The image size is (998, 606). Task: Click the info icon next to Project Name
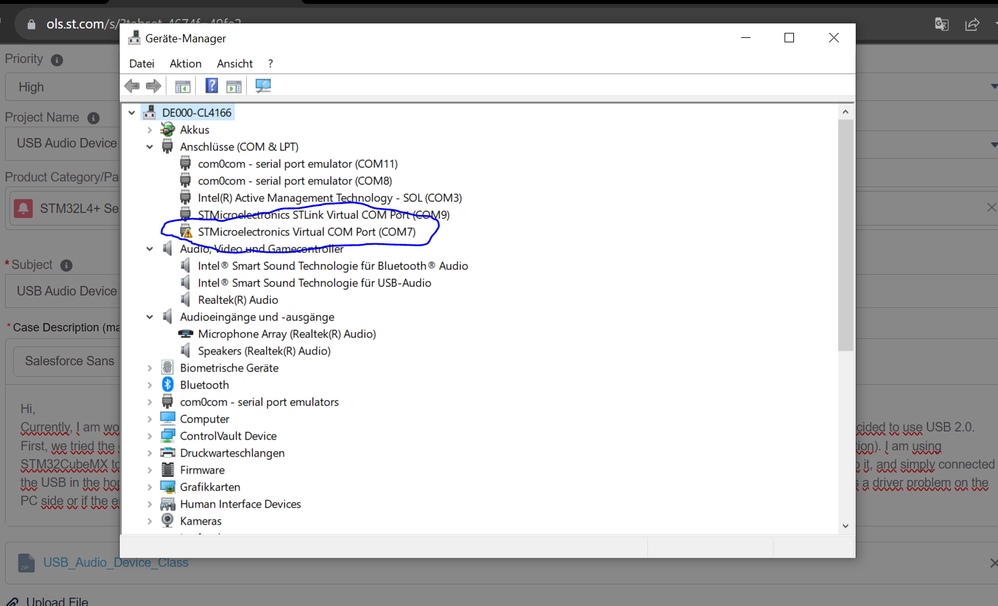coord(94,118)
